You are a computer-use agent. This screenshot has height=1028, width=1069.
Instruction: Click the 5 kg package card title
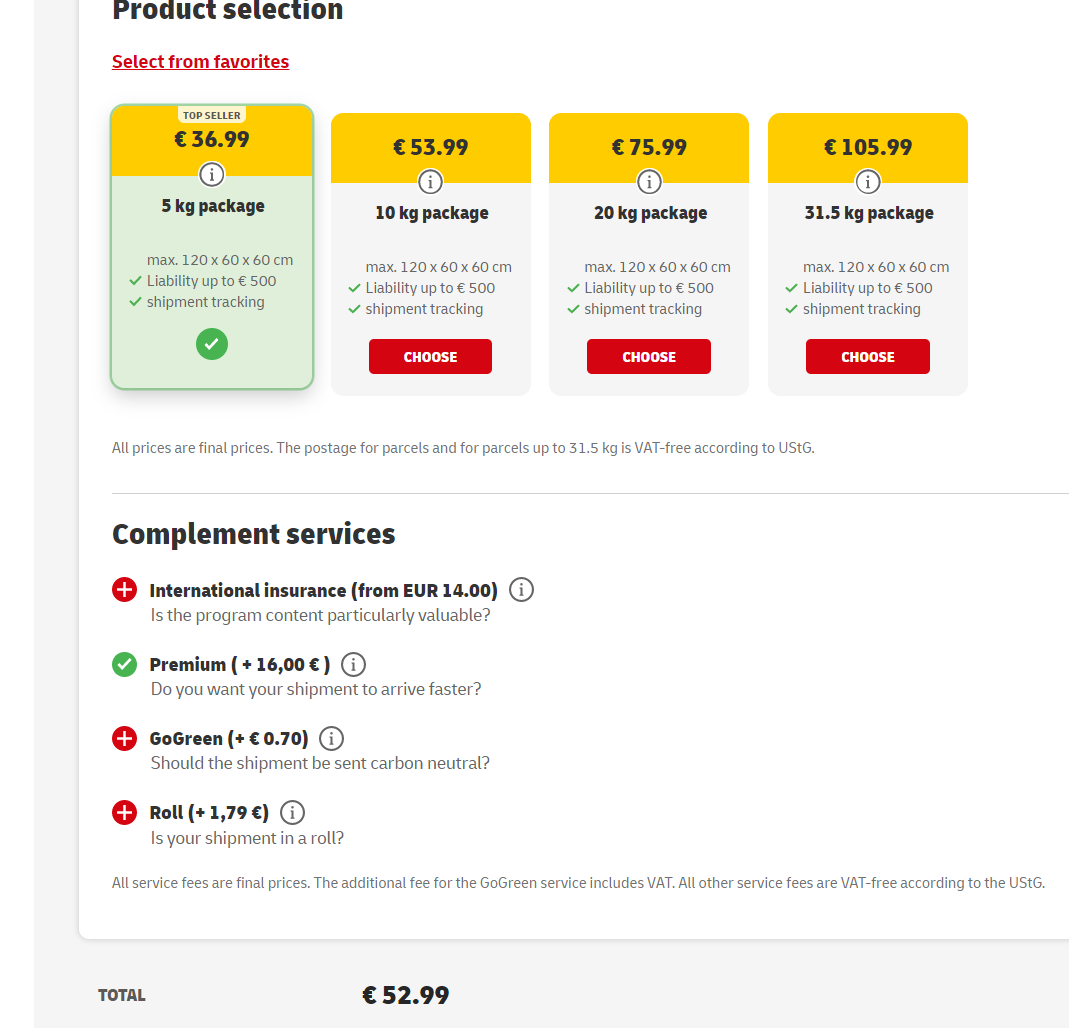pyautogui.click(x=213, y=206)
